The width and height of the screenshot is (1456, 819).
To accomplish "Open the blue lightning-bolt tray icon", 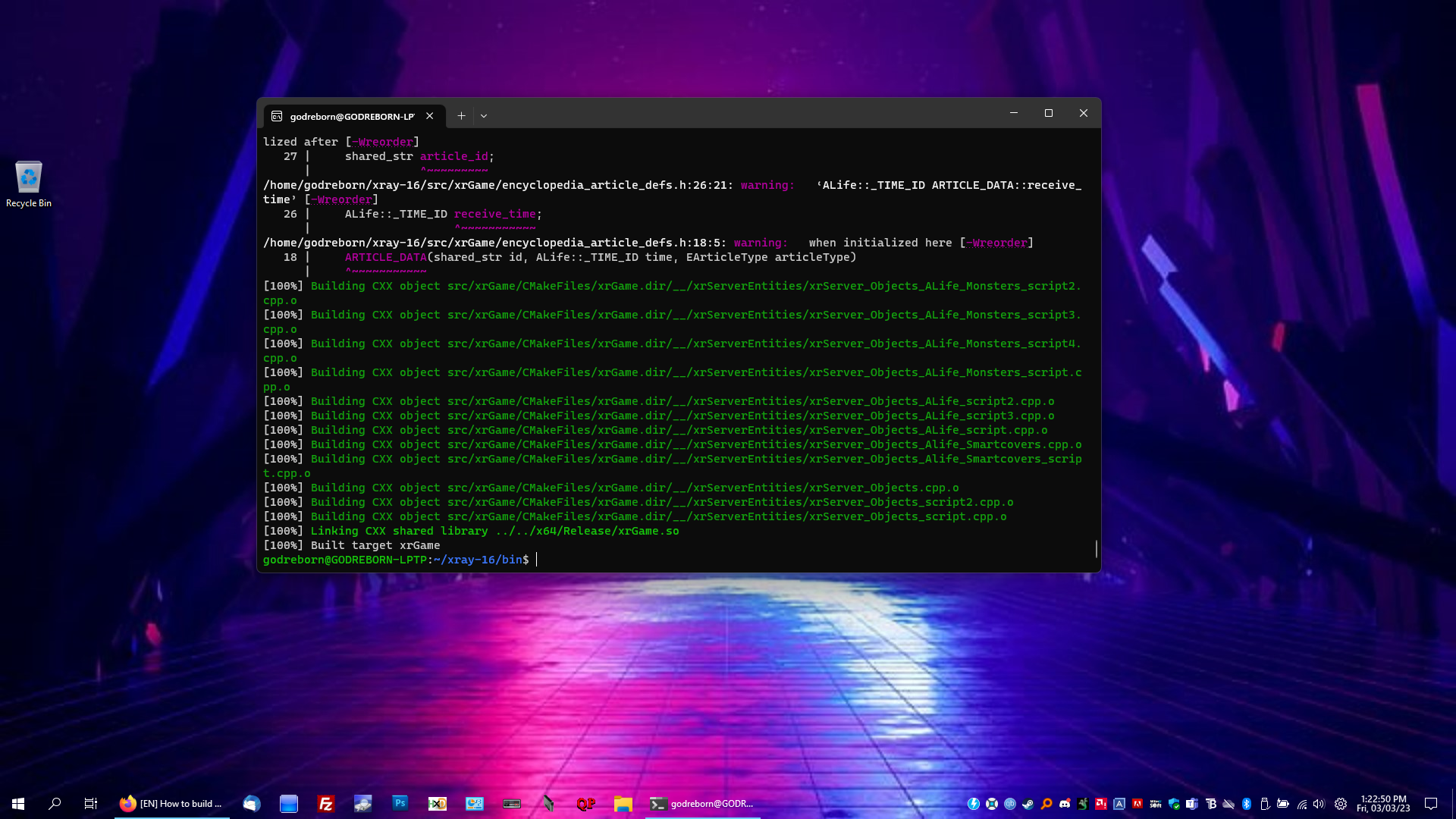I will tap(974, 804).
